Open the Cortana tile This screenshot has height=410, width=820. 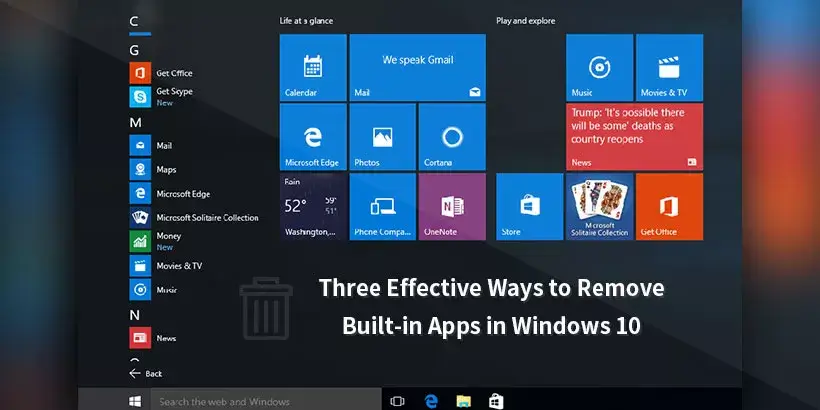452,137
